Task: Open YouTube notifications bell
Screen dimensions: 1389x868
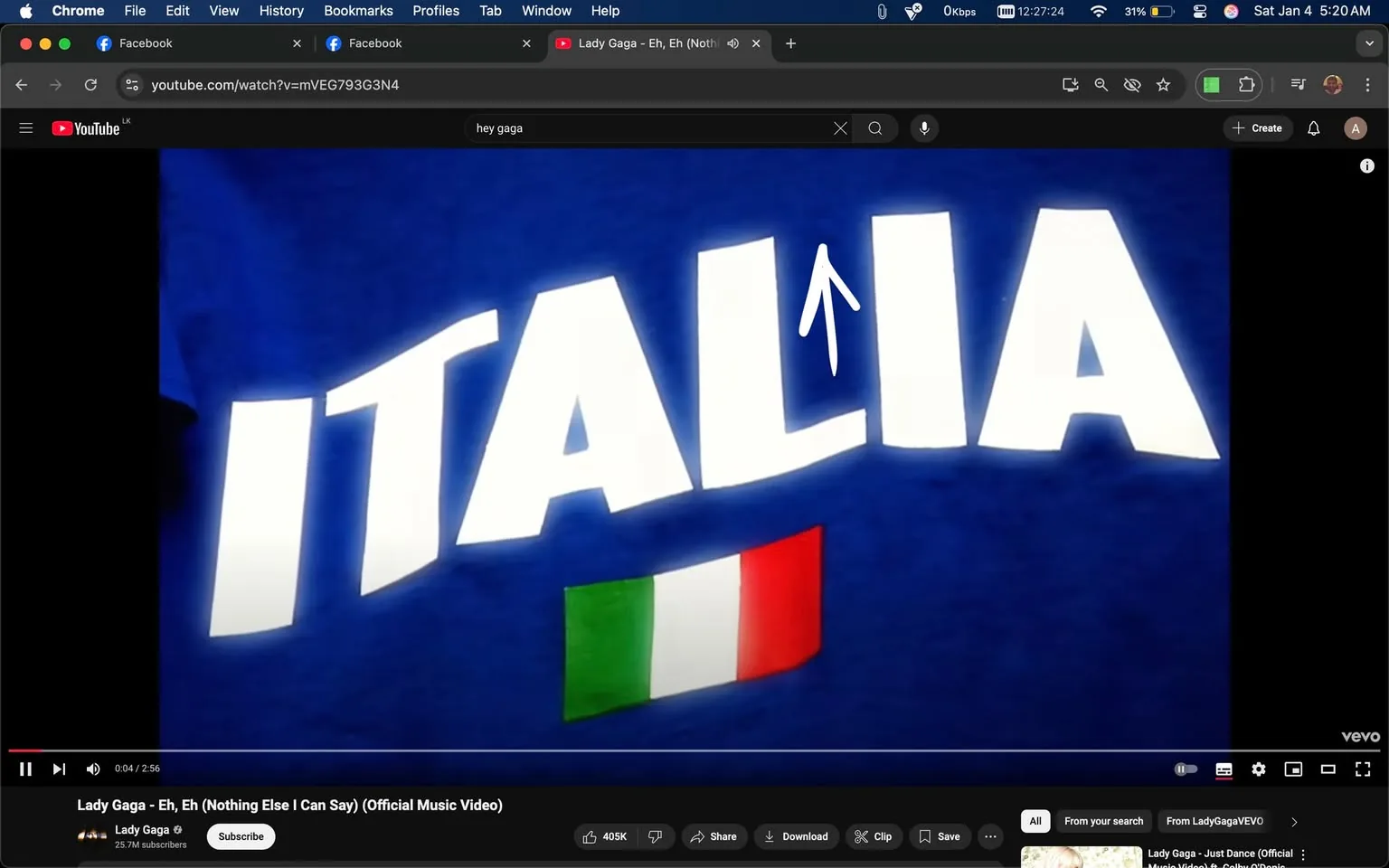Action: coord(1312,127)
